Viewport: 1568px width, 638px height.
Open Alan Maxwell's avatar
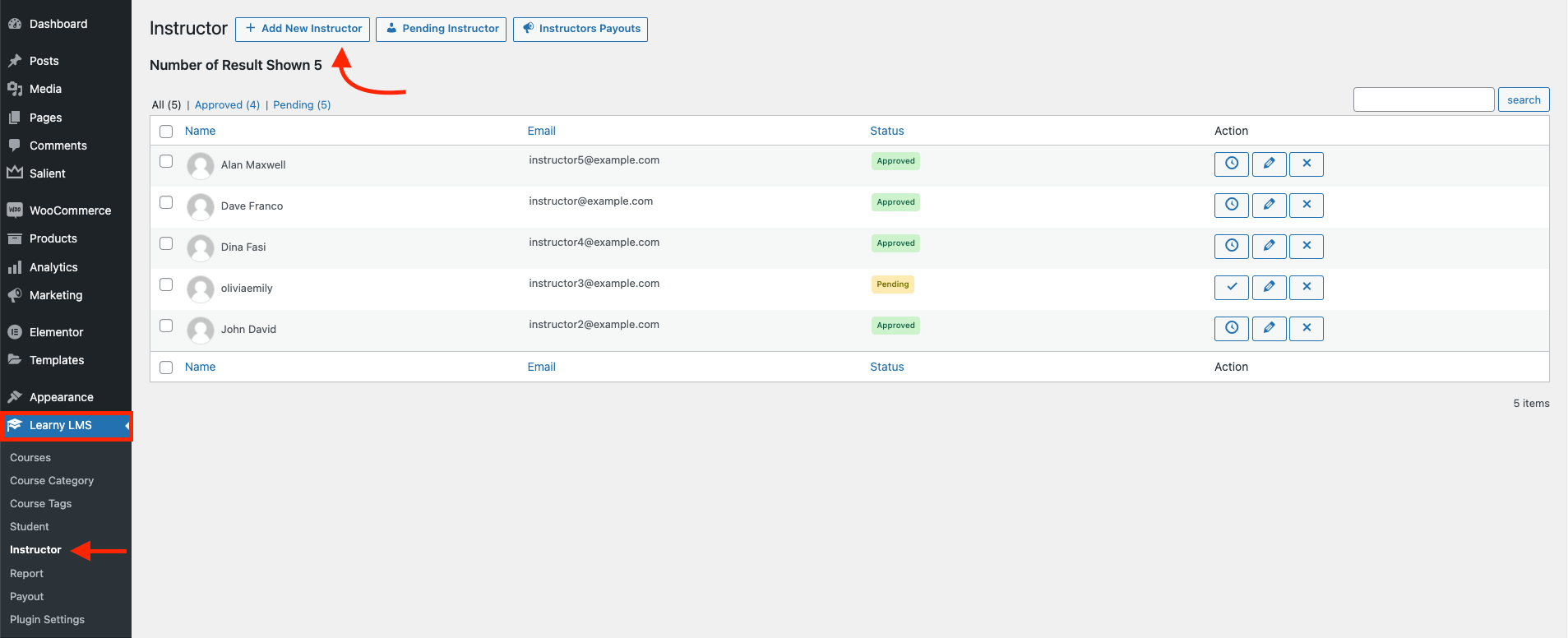(x=201, y=166)
